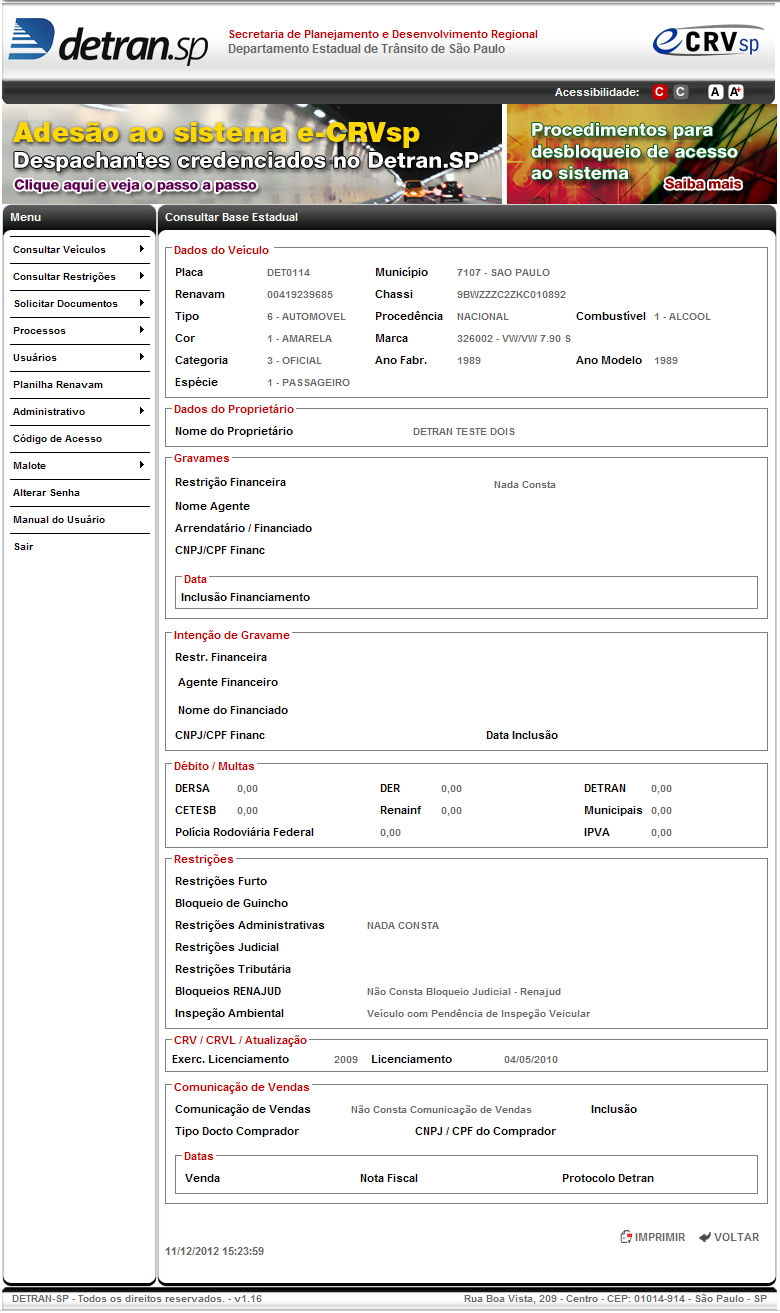The image size is (780, 1313).
Task: Click NADA CONSTA under Restrições Administrativas
Action: coord(403,926)
